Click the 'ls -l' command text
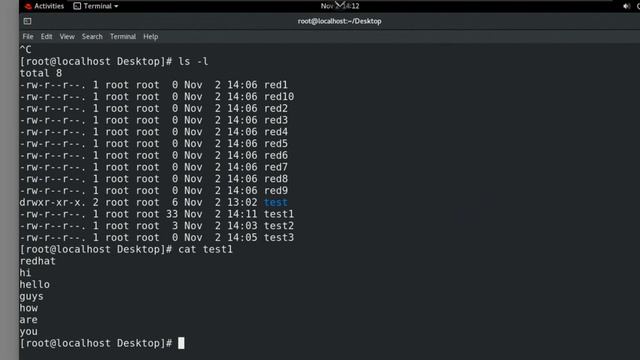This screenshot has height=360, width=640. [193, 62]
